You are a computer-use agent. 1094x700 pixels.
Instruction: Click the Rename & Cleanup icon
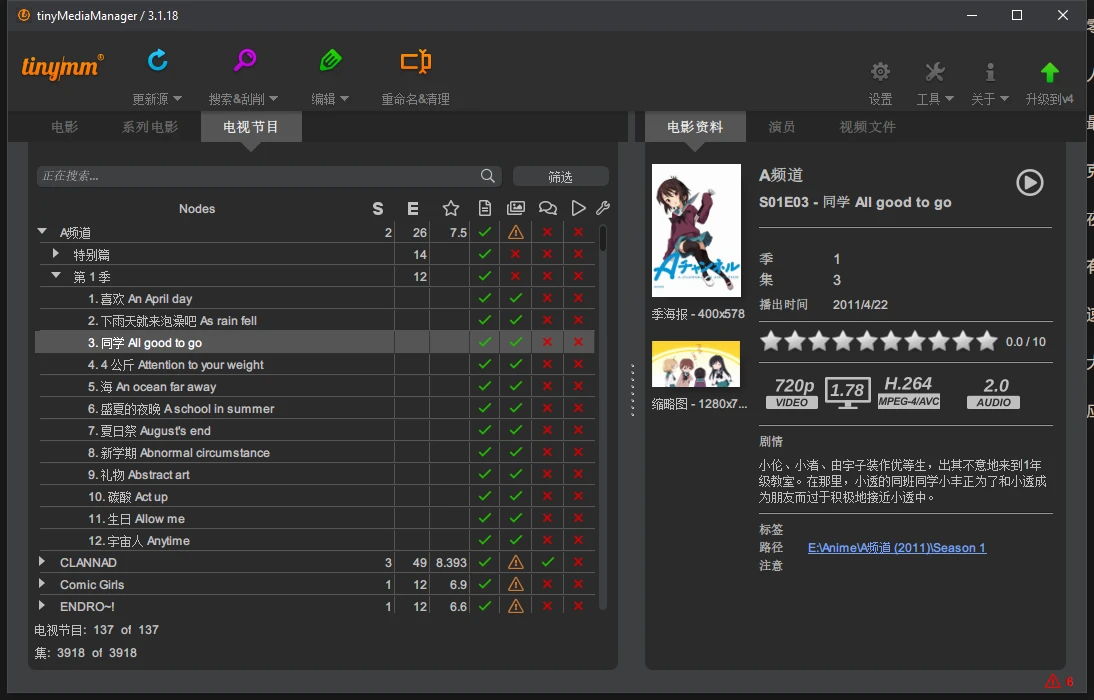click(415, 62)
